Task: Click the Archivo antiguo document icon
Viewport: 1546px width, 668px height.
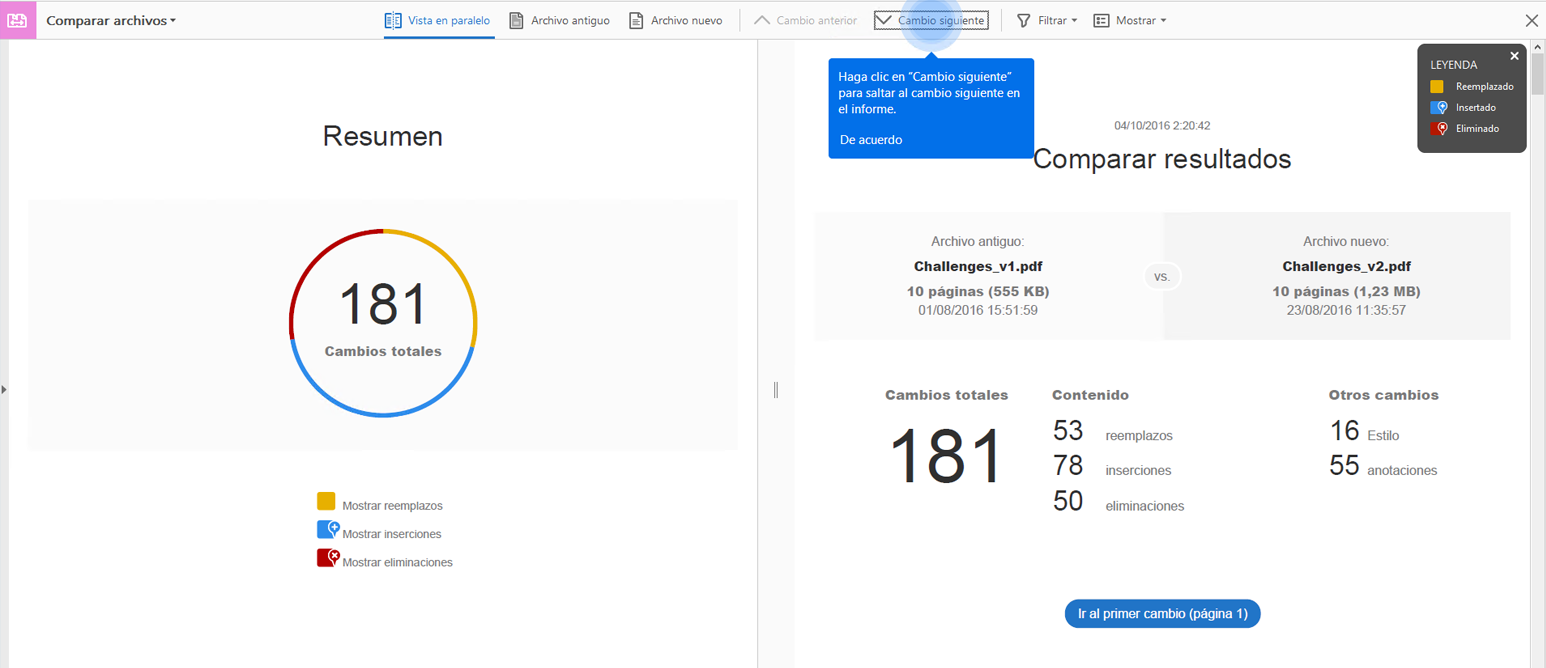Action: point(516,20)
